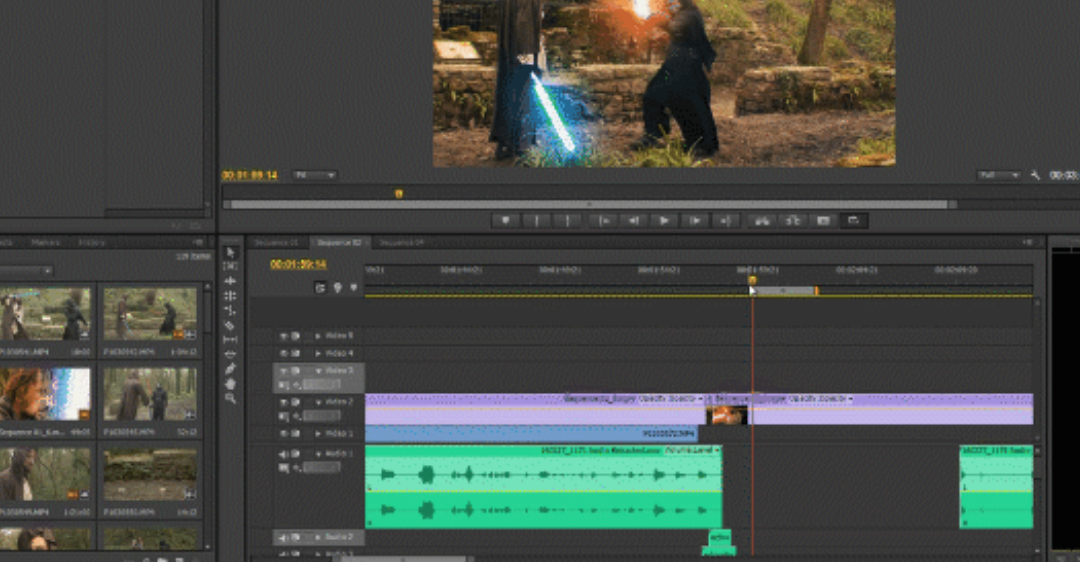1080x562 pixels.
Task: Click the Lift button
Action: (762, 220)
